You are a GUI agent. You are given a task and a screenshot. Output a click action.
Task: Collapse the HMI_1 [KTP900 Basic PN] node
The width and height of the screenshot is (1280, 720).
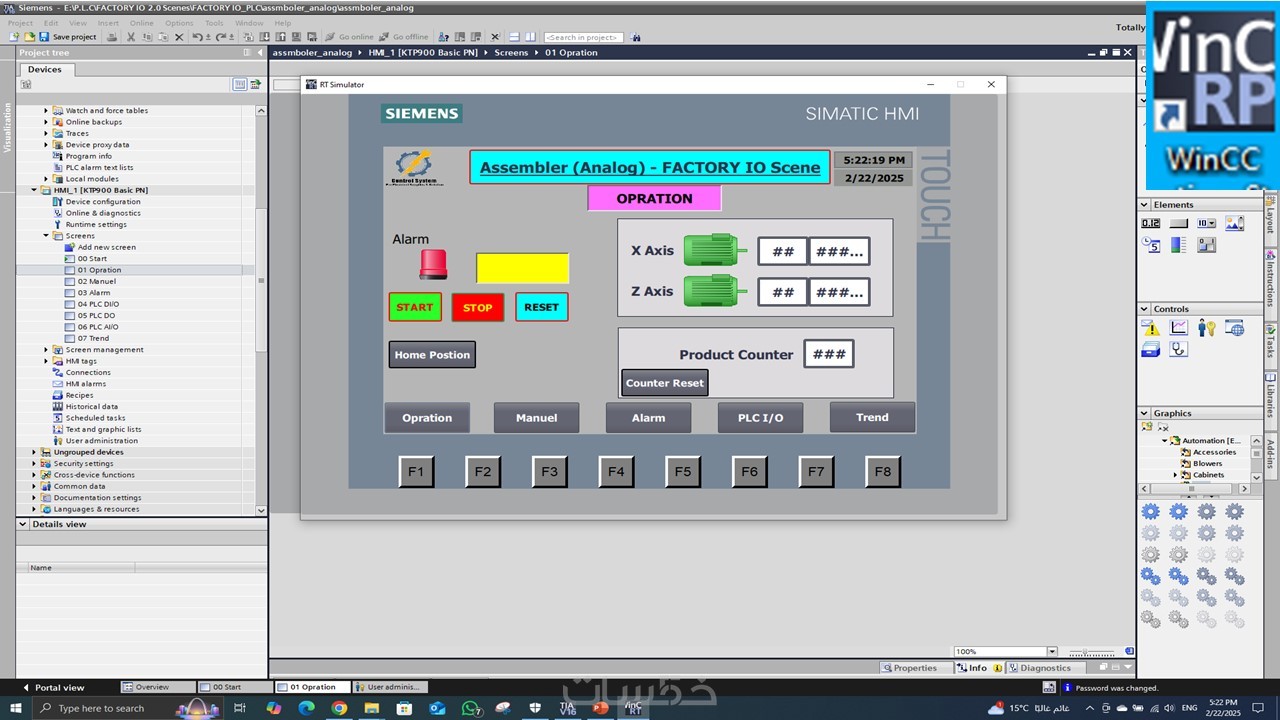[x=33, y=190]
